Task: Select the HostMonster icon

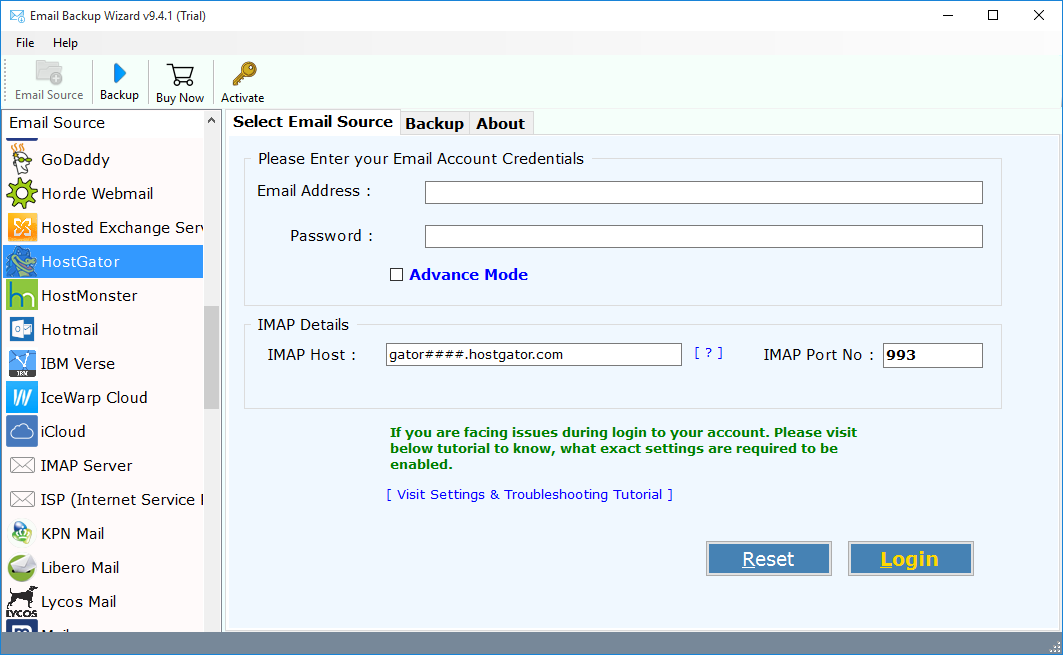Action: pyautogui.click(x=22, y=296)
